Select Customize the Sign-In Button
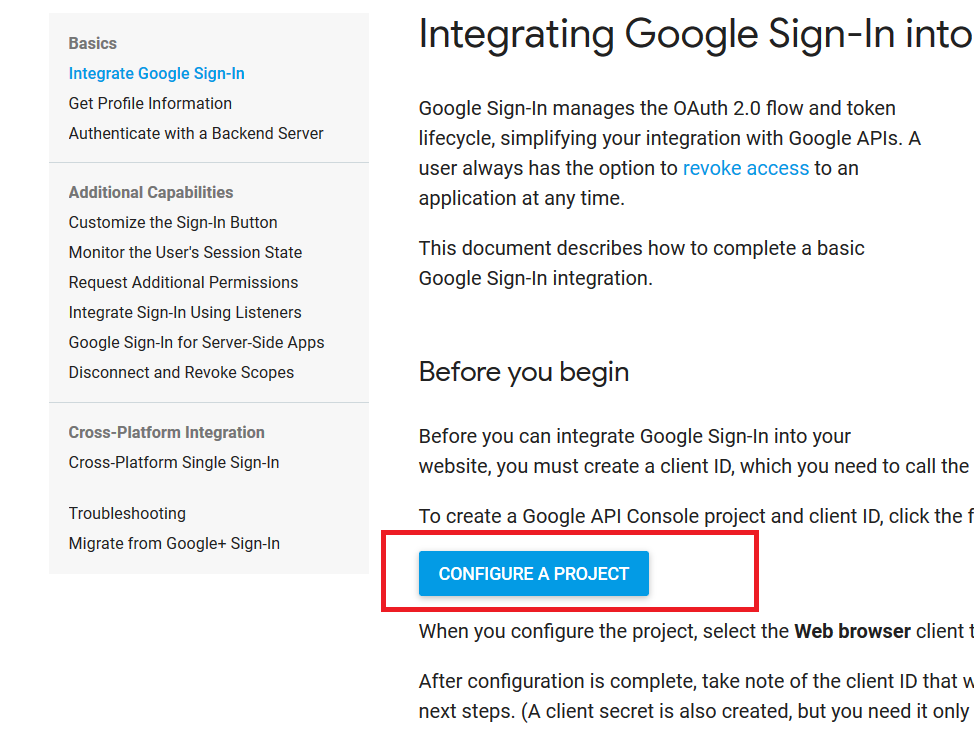 tap(173, 222)
